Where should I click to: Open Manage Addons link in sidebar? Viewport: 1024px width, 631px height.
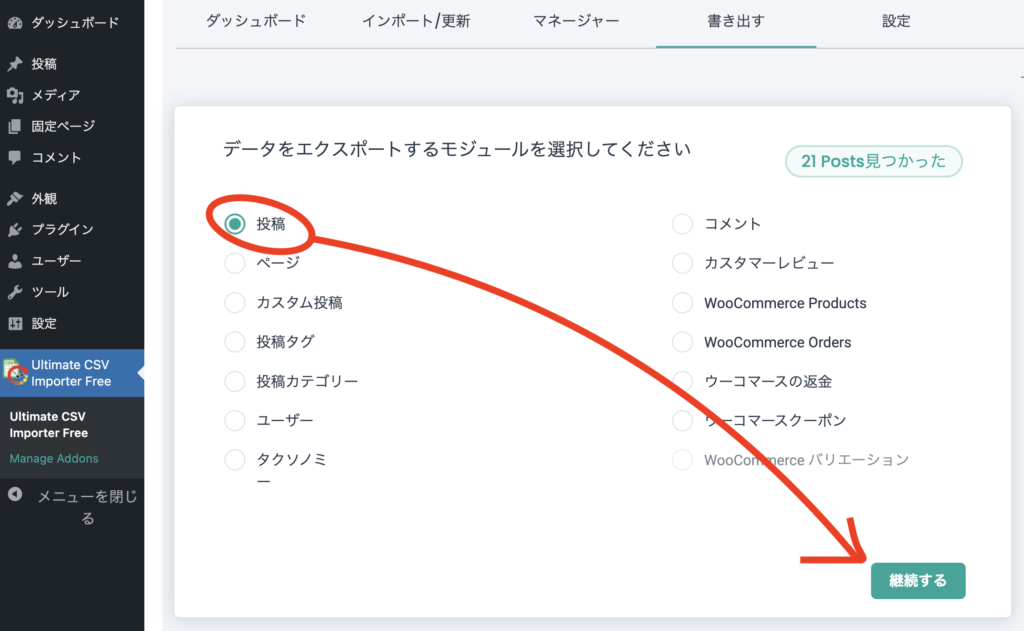tap(54, 459)
